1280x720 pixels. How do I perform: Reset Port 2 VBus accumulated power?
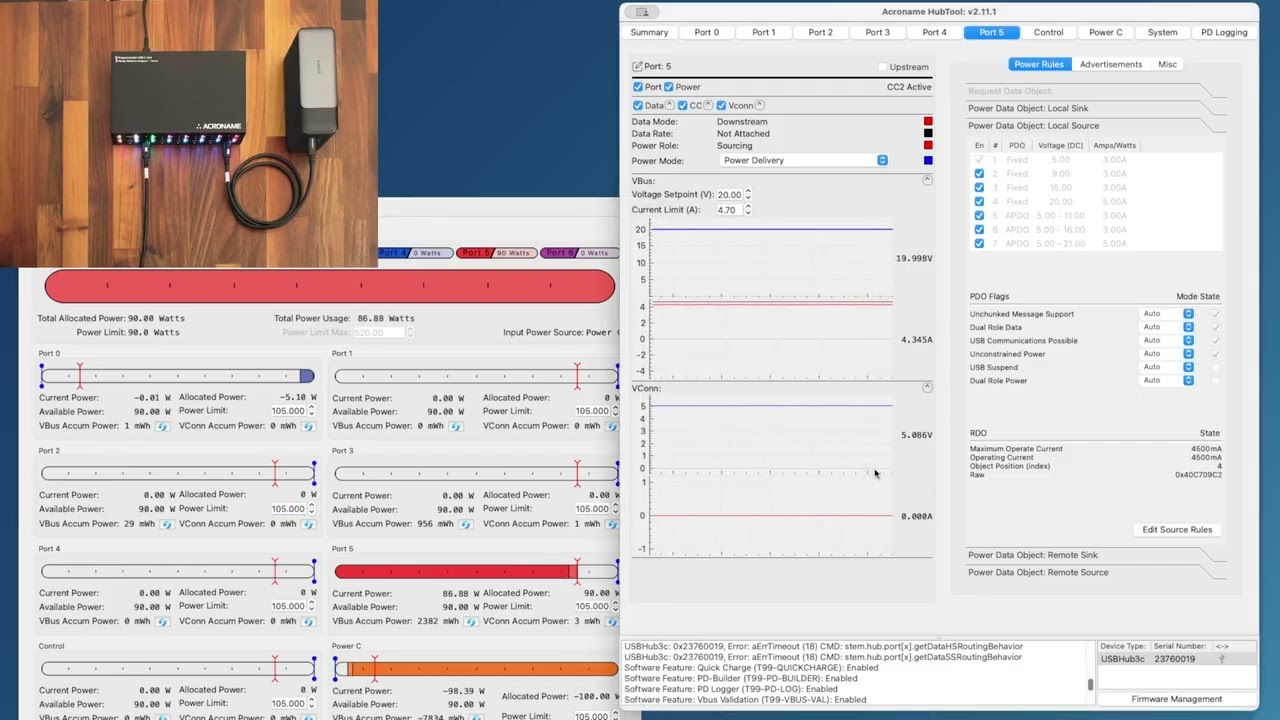pos(167,524)
